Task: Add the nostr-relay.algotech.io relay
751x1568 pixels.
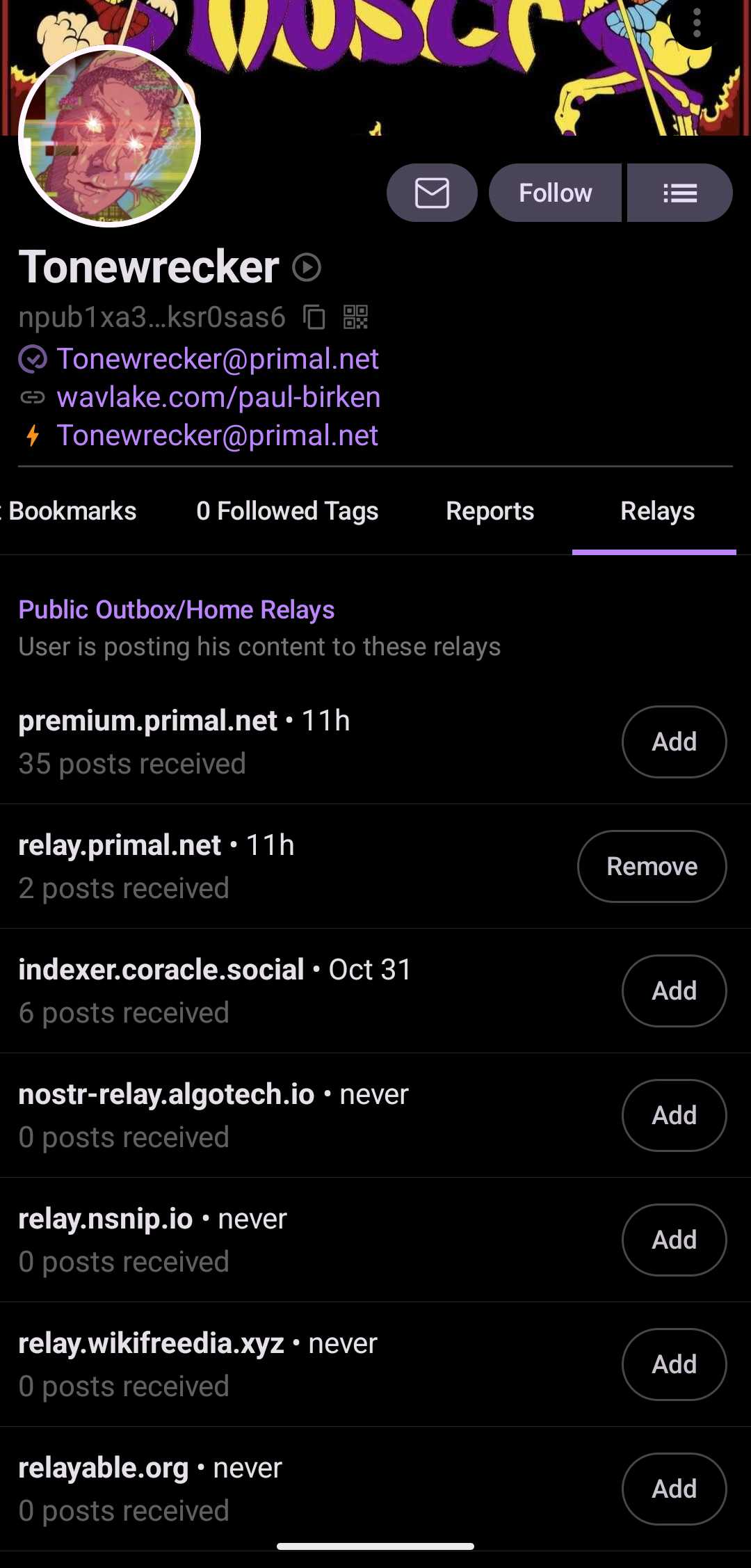Action: 674,1115
